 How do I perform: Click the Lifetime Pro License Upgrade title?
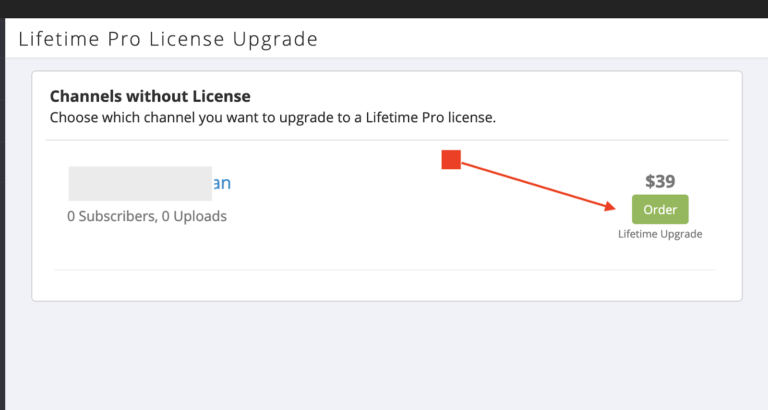click(168, 39)
